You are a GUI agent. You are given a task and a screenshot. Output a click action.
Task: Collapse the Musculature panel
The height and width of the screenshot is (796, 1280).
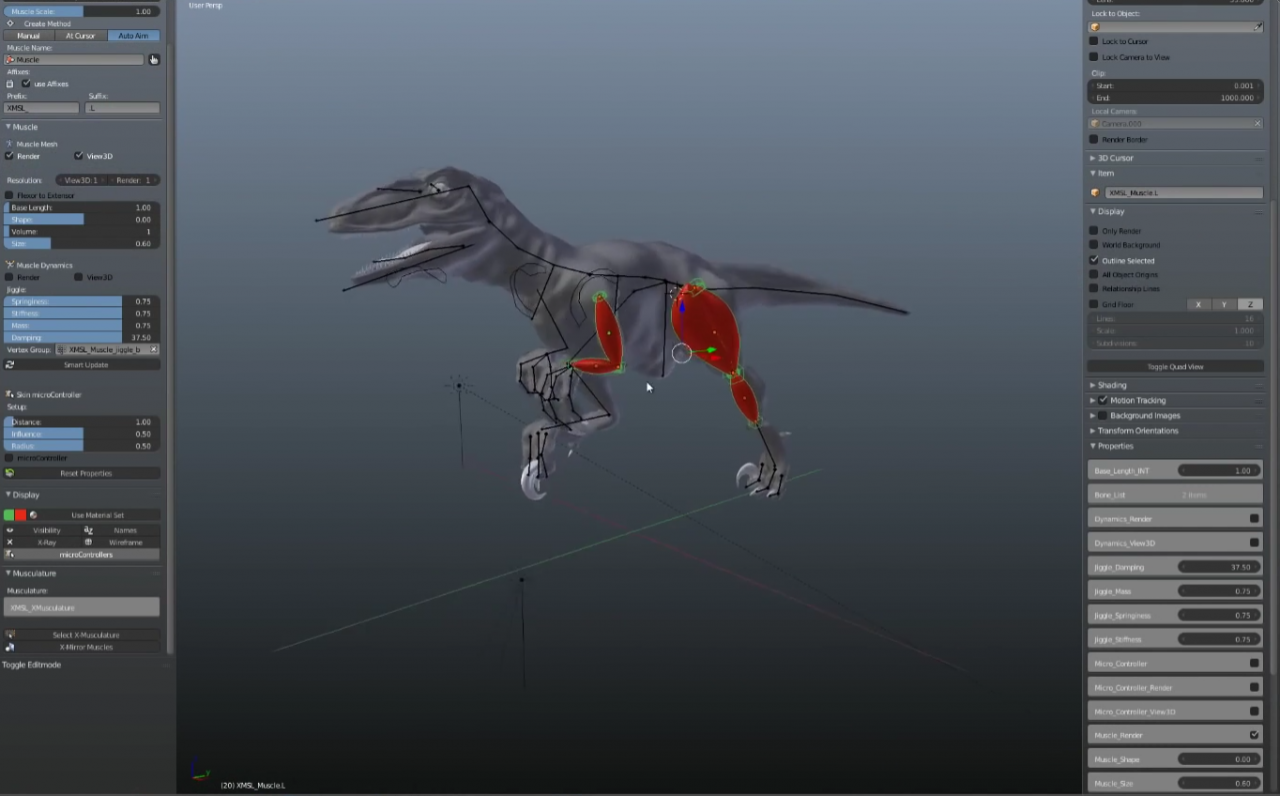pyautogui.click(x=8, y=573)
